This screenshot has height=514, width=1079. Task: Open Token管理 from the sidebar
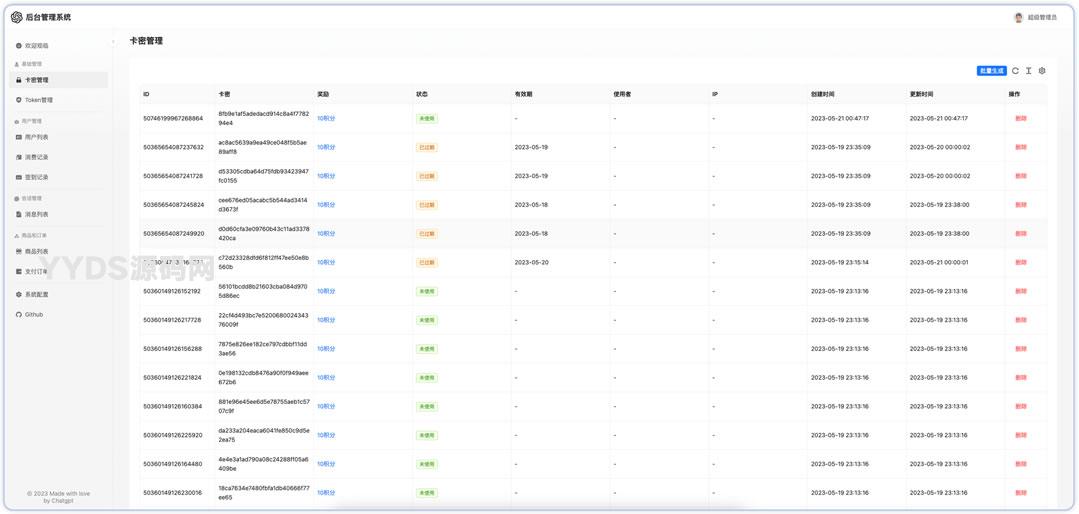pyautogui.click(x=38, y=100)
